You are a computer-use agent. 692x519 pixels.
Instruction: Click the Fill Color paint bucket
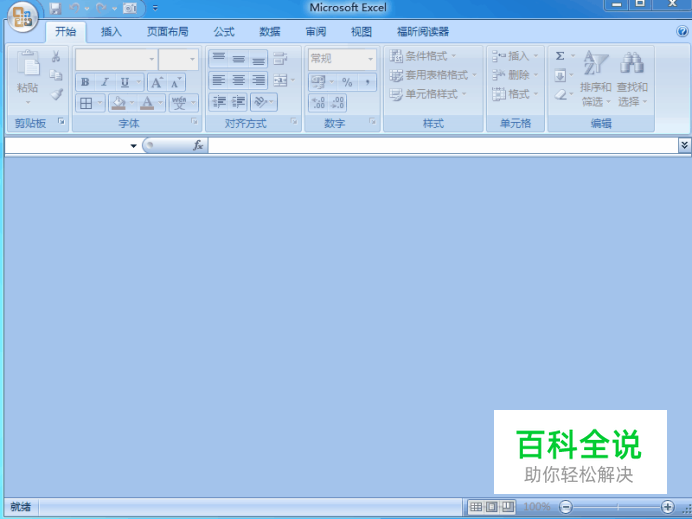click(x=118, y=103)
